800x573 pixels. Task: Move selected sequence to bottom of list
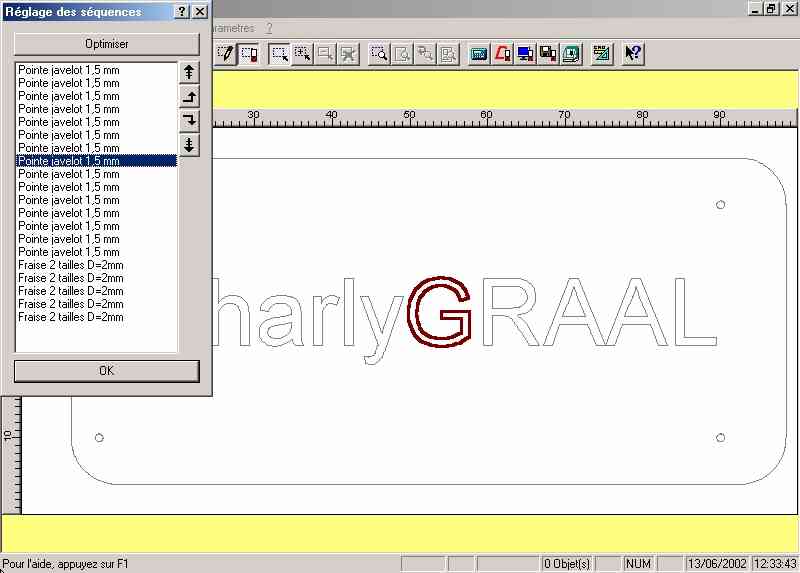(189, 145)
